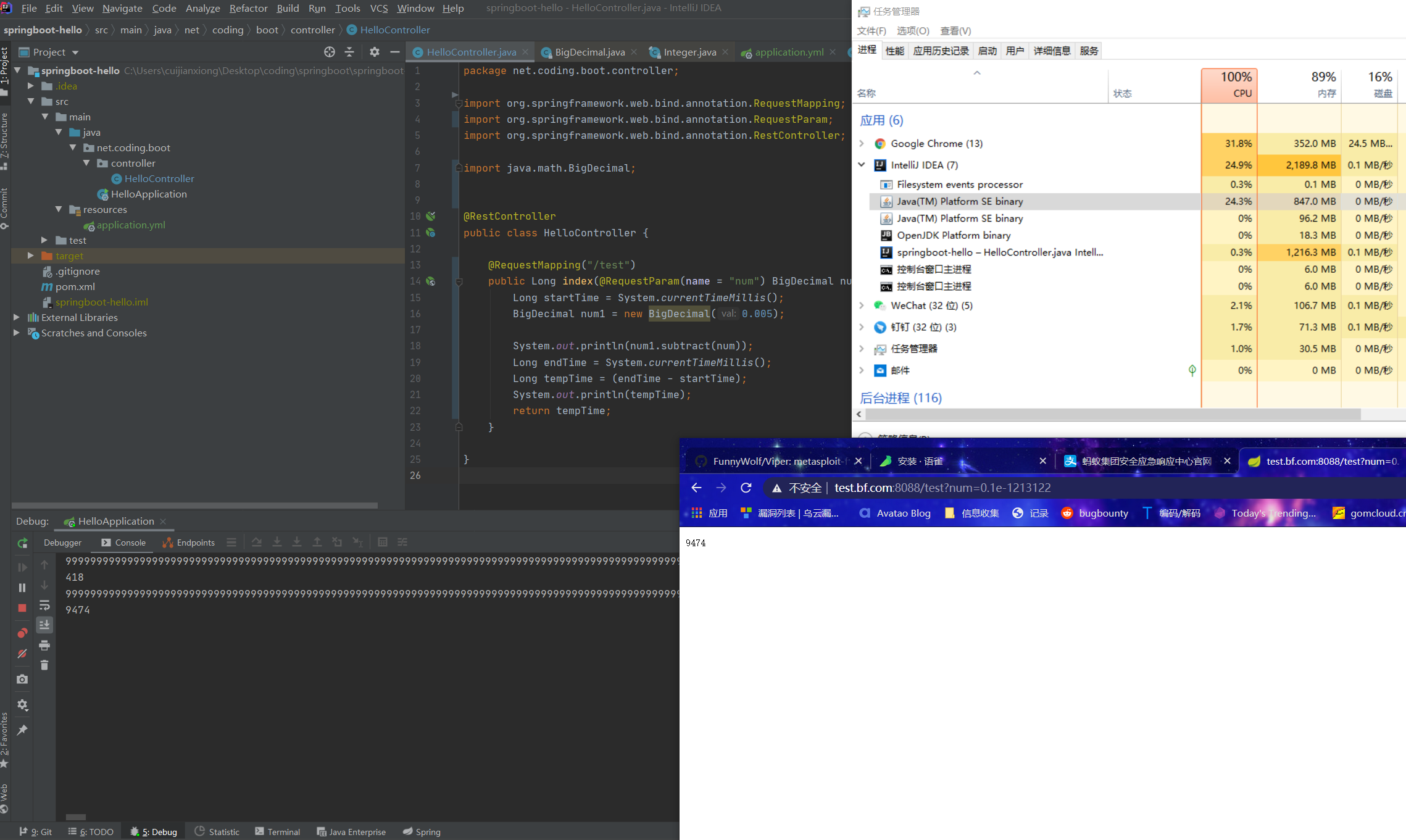Close the 安装 · 语雀 Chrome tab
The height and width of the screenshot is (840, 1406).
[1042, 461]
